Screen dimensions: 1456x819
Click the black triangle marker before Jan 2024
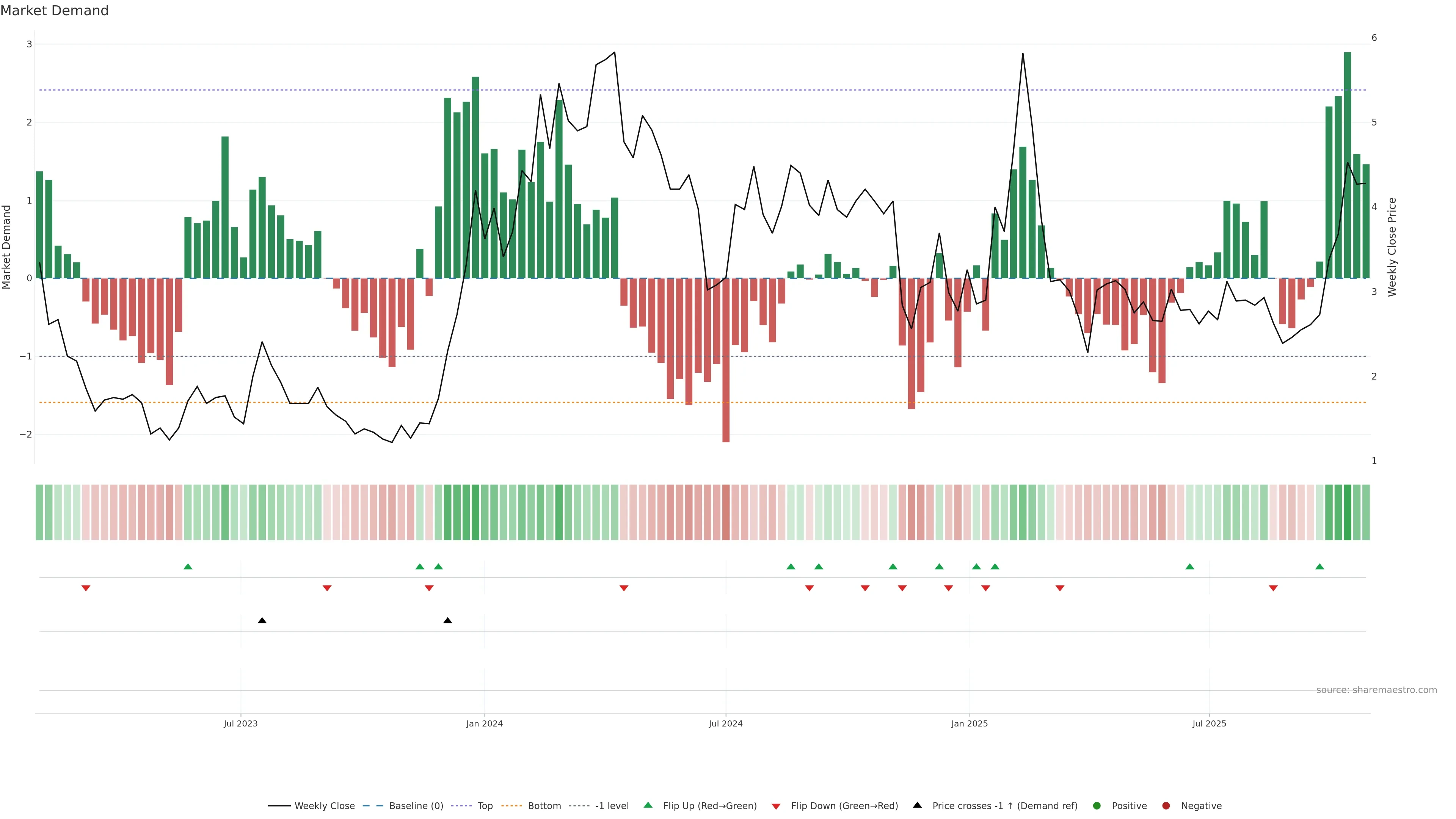pos(448,621)
